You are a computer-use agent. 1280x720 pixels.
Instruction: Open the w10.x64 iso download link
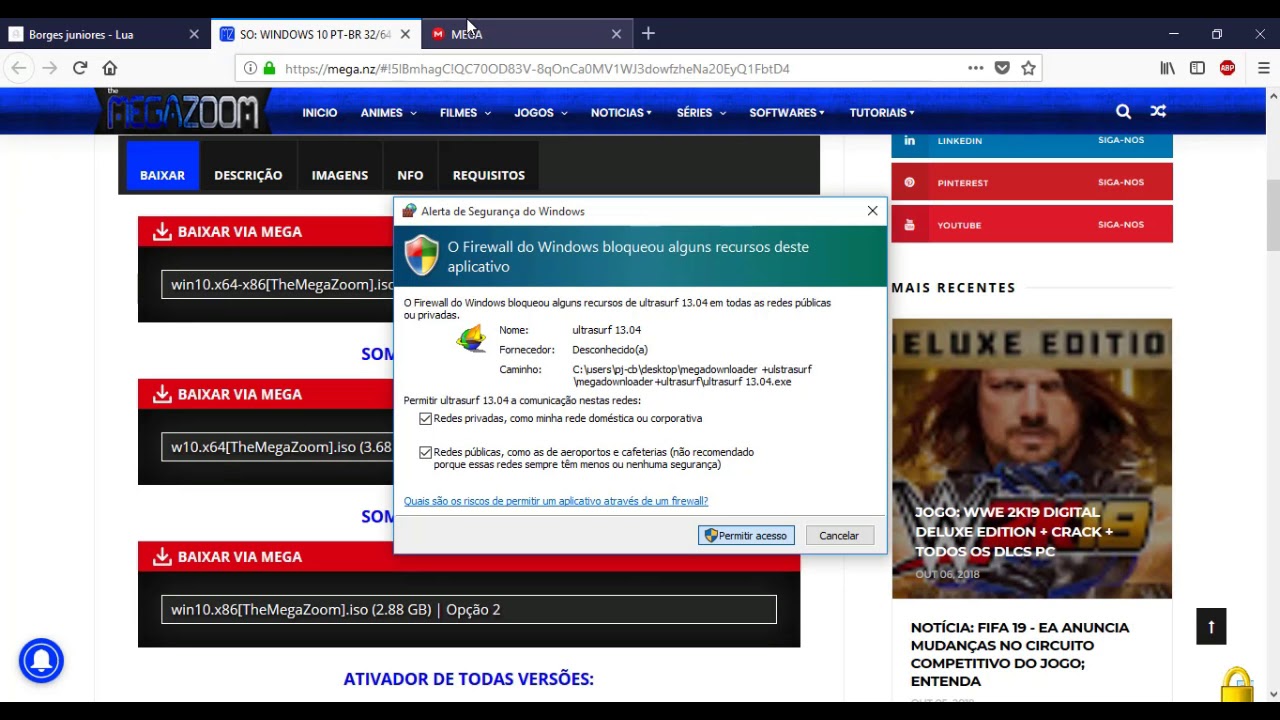[x=278, y=447]
